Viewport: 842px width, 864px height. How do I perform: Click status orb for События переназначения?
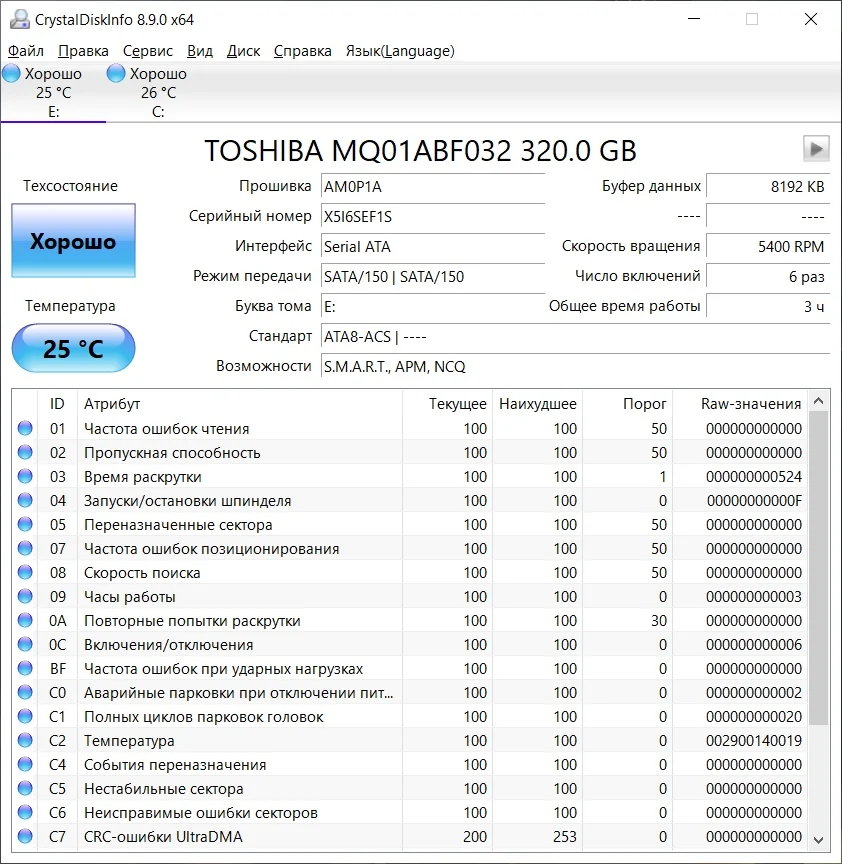tap(25, 764)
